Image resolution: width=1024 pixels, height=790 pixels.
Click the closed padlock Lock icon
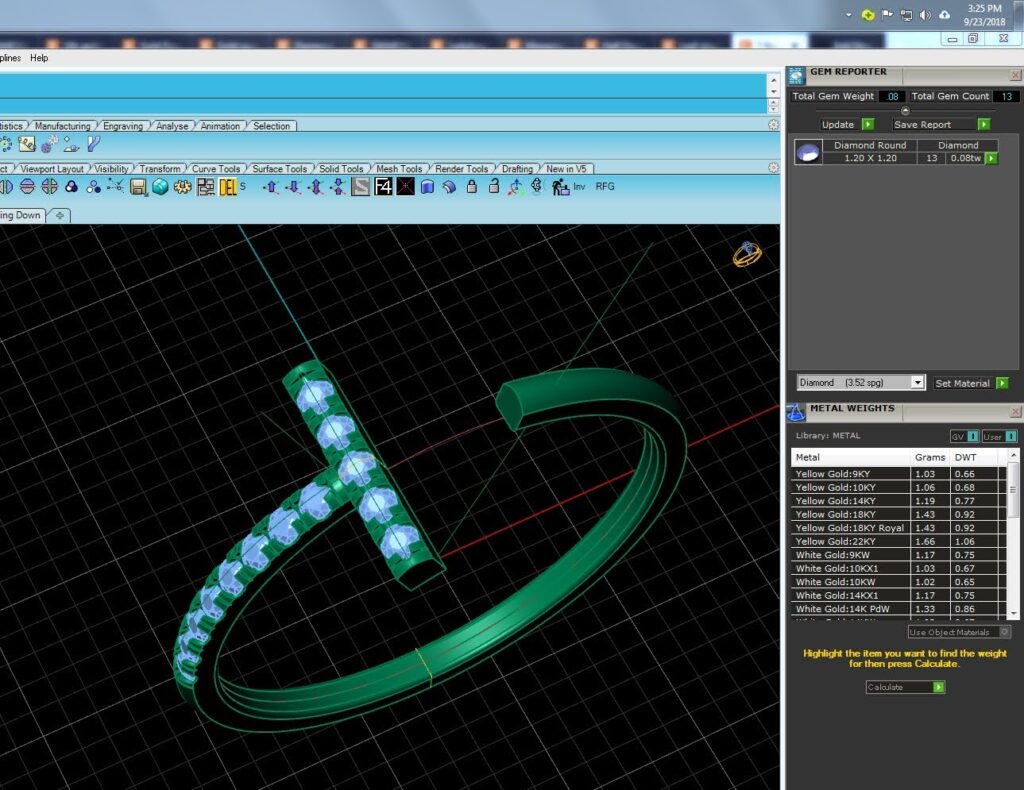(x=472, y=187)
